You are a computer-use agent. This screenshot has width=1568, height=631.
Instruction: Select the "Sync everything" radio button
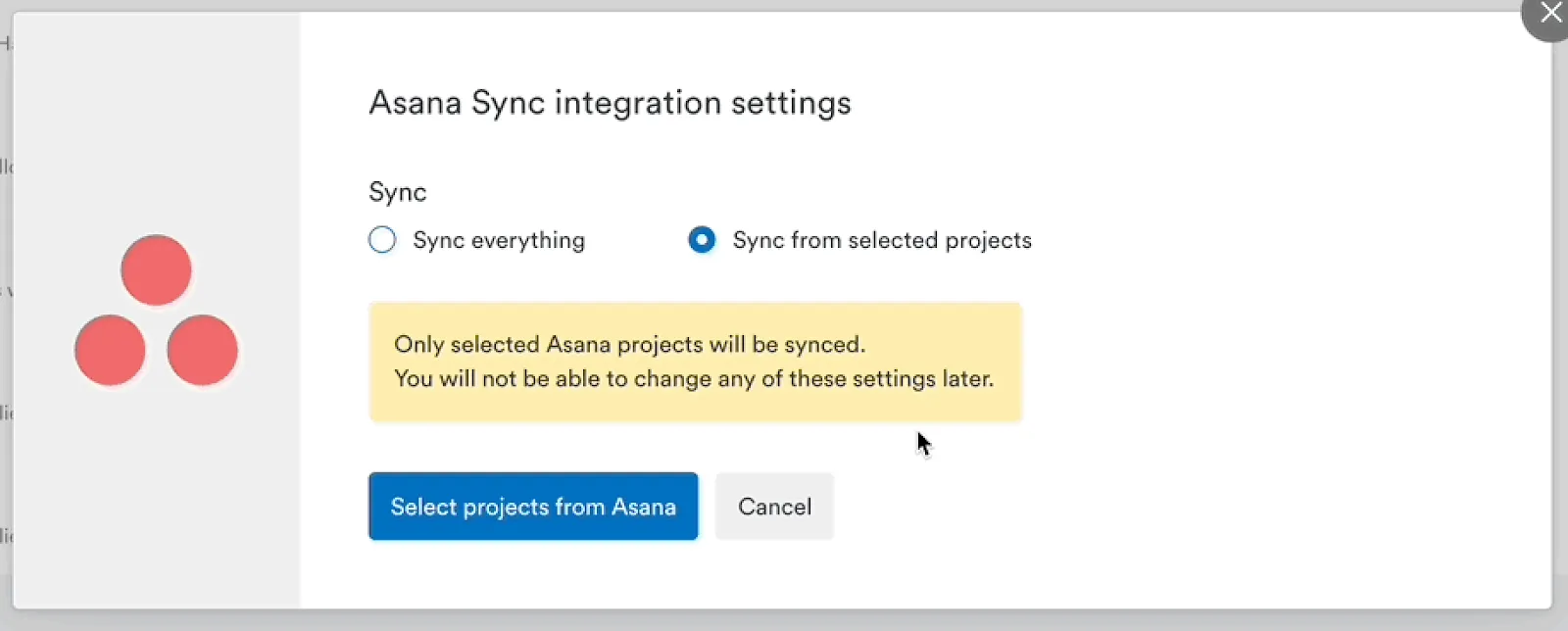(382, 240)
